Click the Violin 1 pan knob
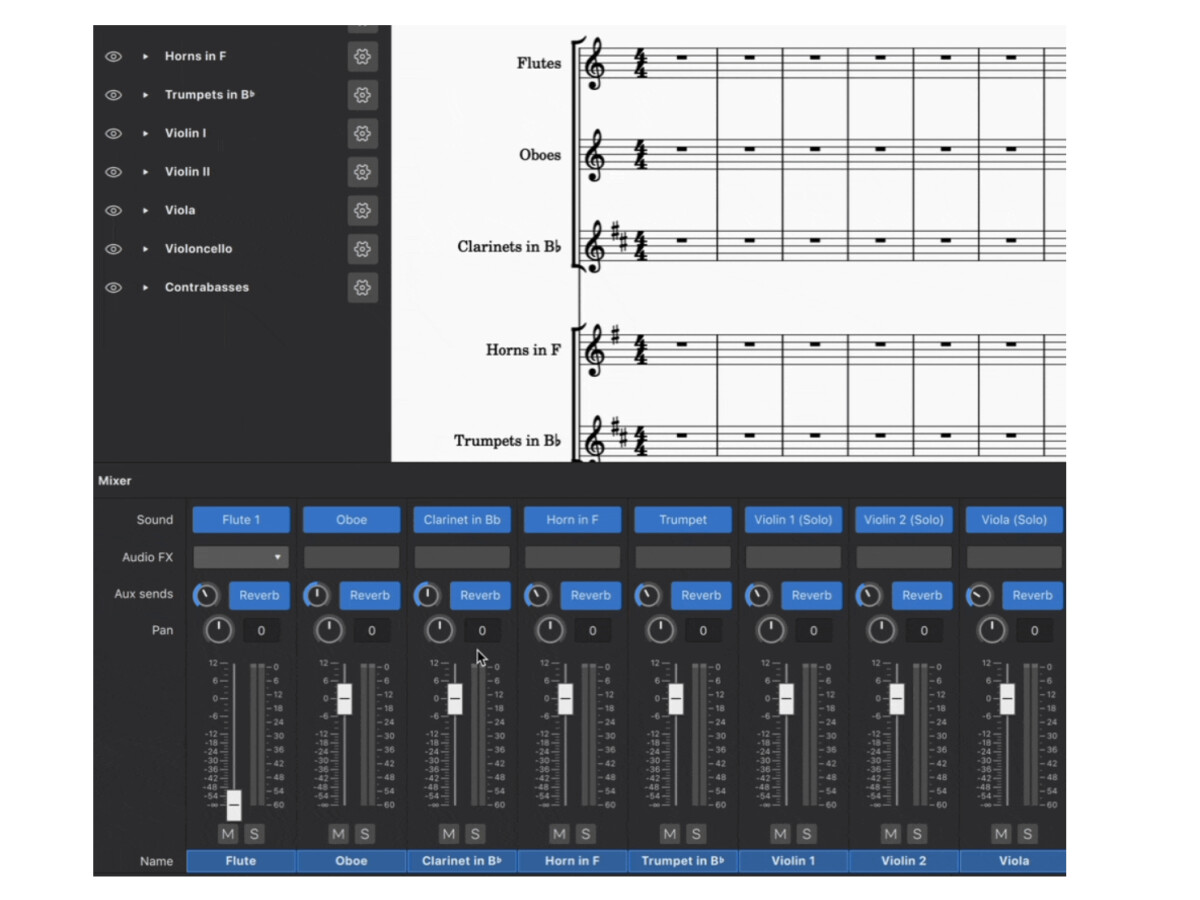This screenshot has height=900, width=1200. pyautogui.click(x=771, y=630)
